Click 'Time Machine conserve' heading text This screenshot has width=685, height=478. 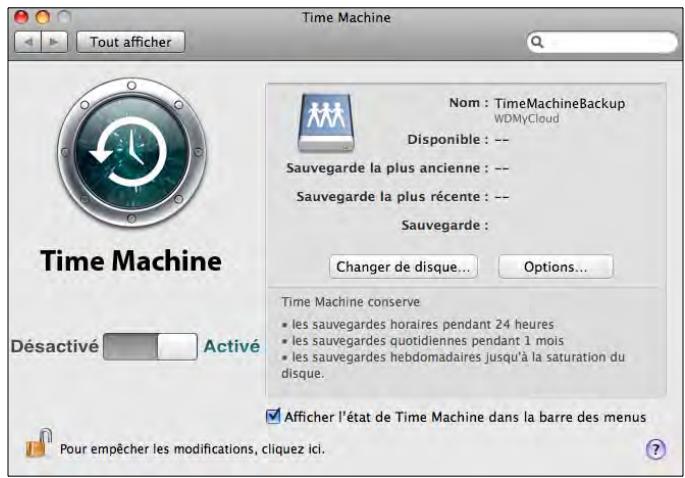[x=351, y=302]
